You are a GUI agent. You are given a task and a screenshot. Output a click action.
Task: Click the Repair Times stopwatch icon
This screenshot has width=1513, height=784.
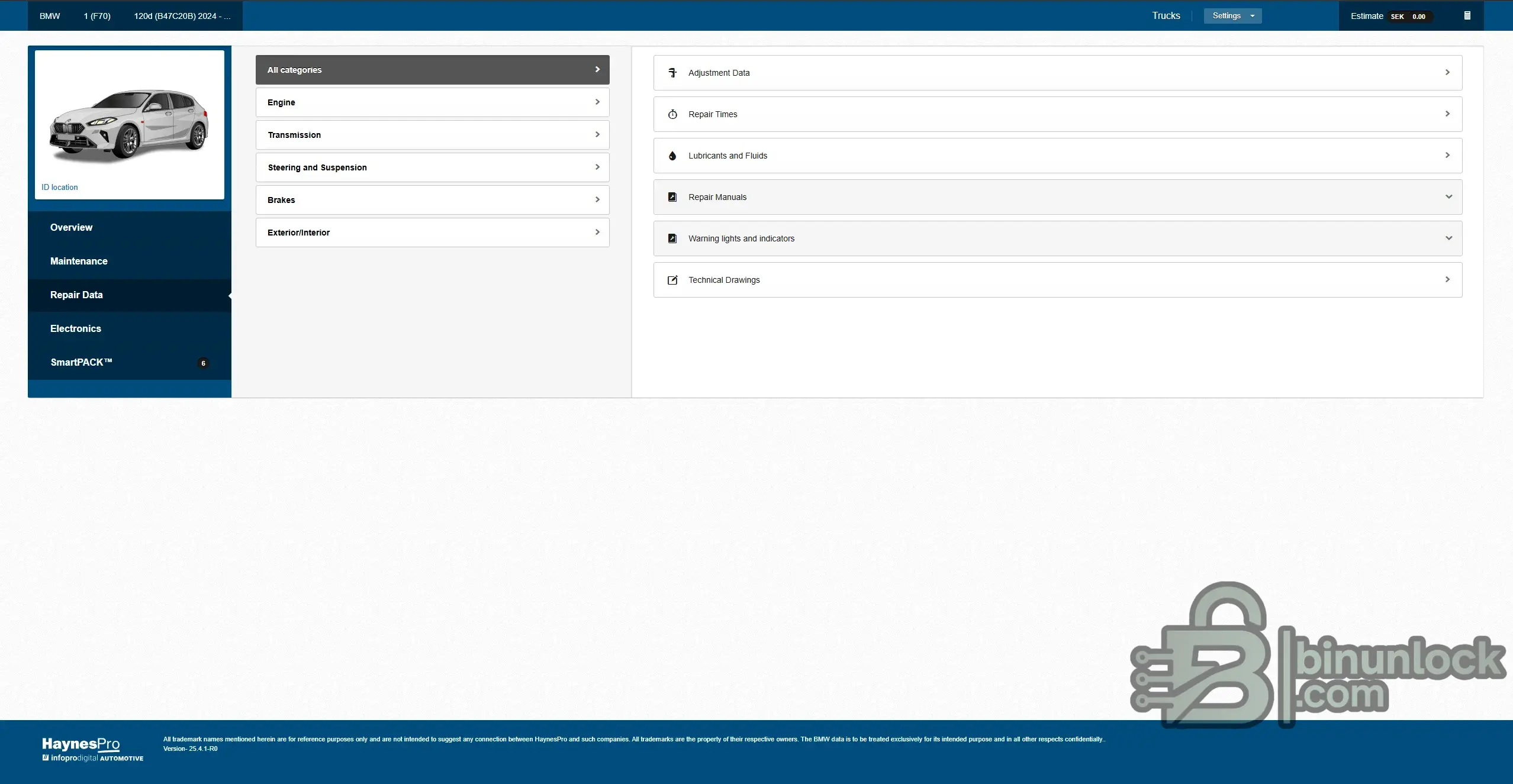pos(672,114)
